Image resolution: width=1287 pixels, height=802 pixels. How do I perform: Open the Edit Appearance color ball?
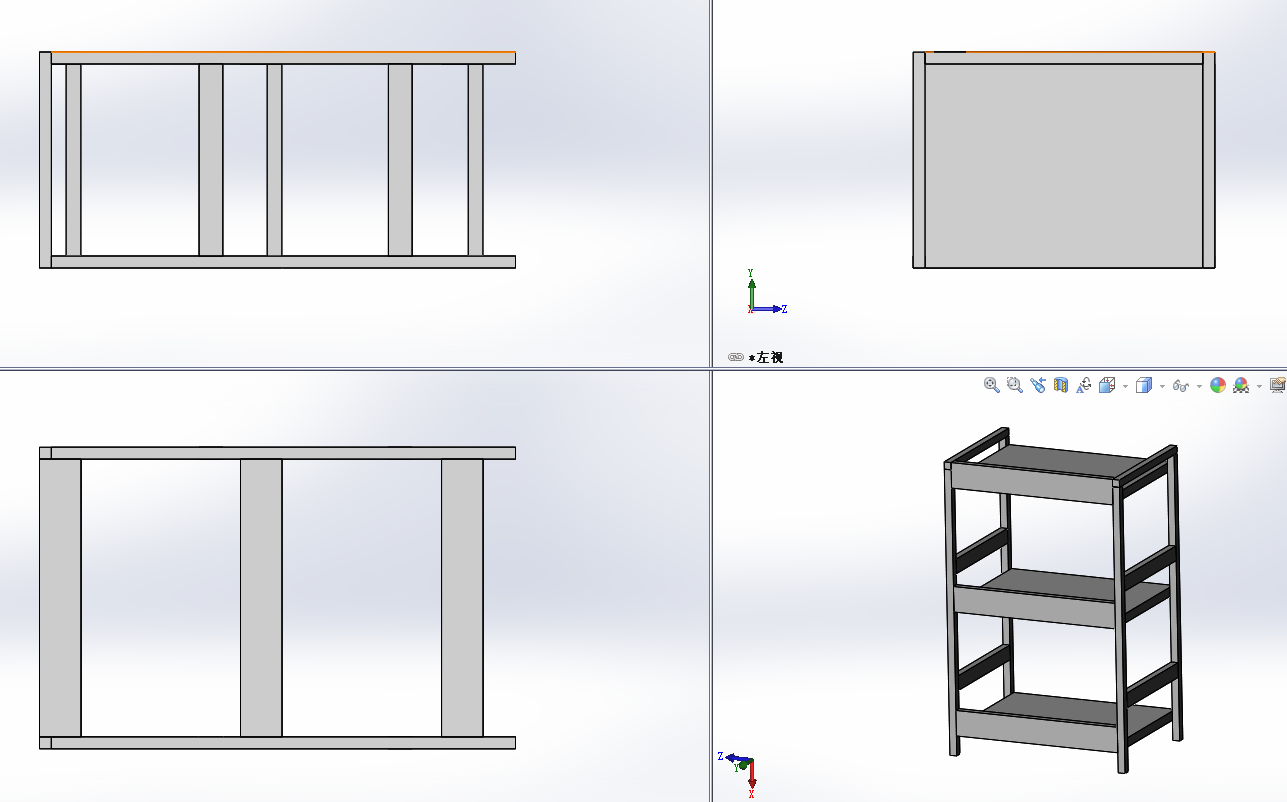1218,385
